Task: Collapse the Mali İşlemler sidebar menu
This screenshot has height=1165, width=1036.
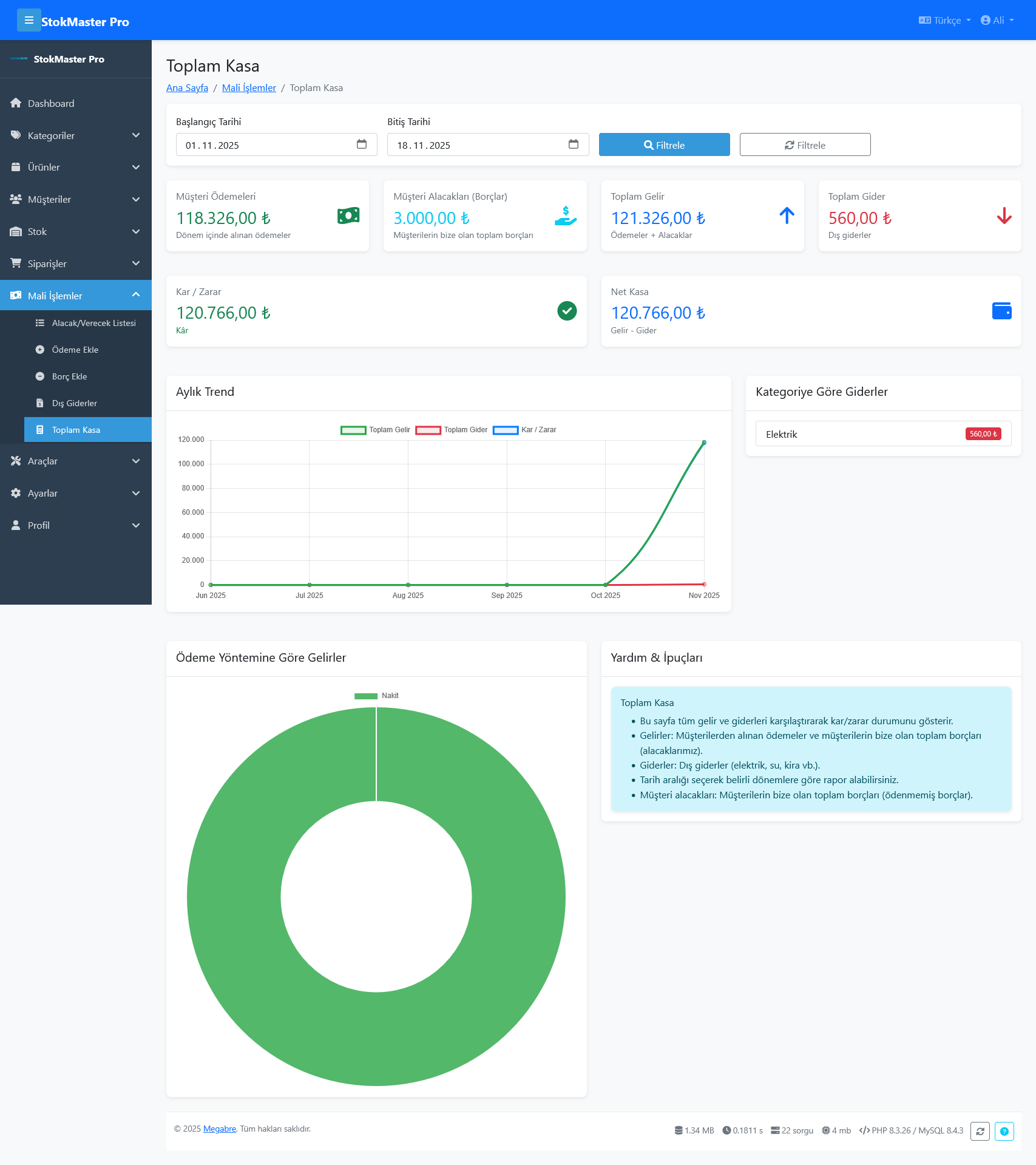Action: 76,296
